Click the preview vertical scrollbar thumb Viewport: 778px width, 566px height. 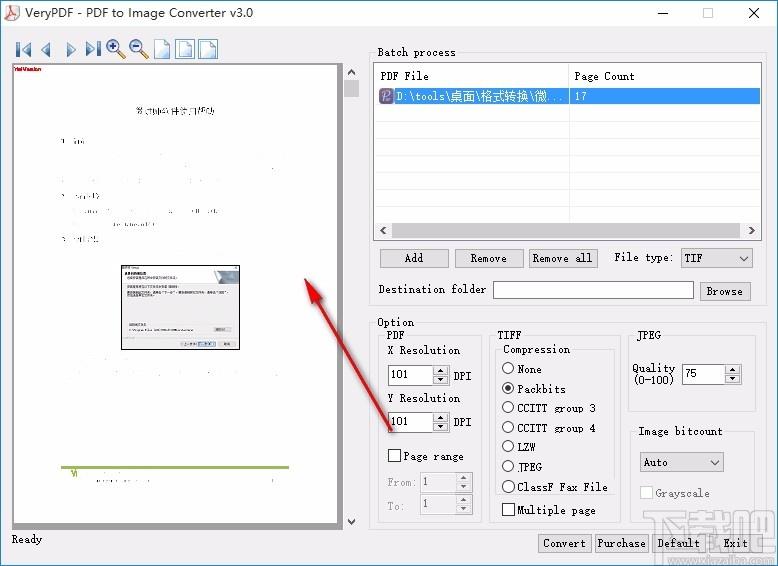coord(351,89)
